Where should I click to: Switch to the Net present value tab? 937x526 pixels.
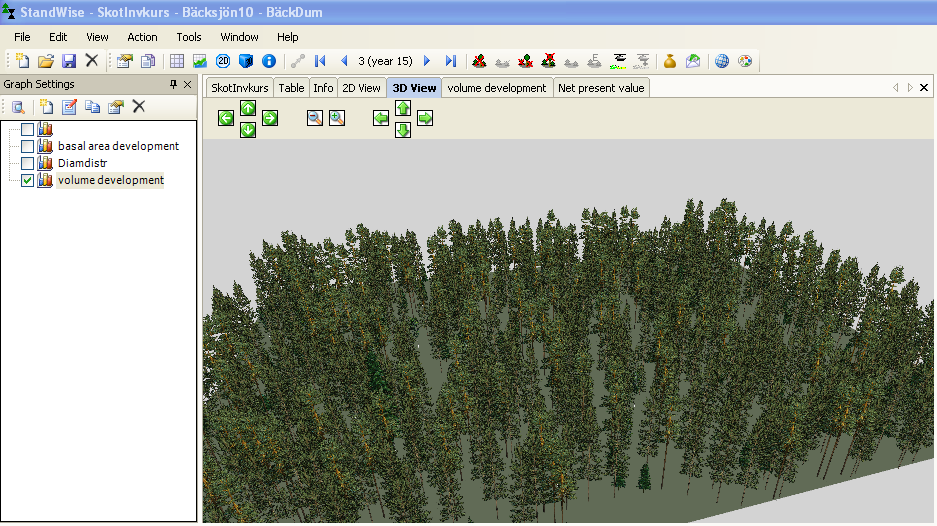click(x=601, y=88)
